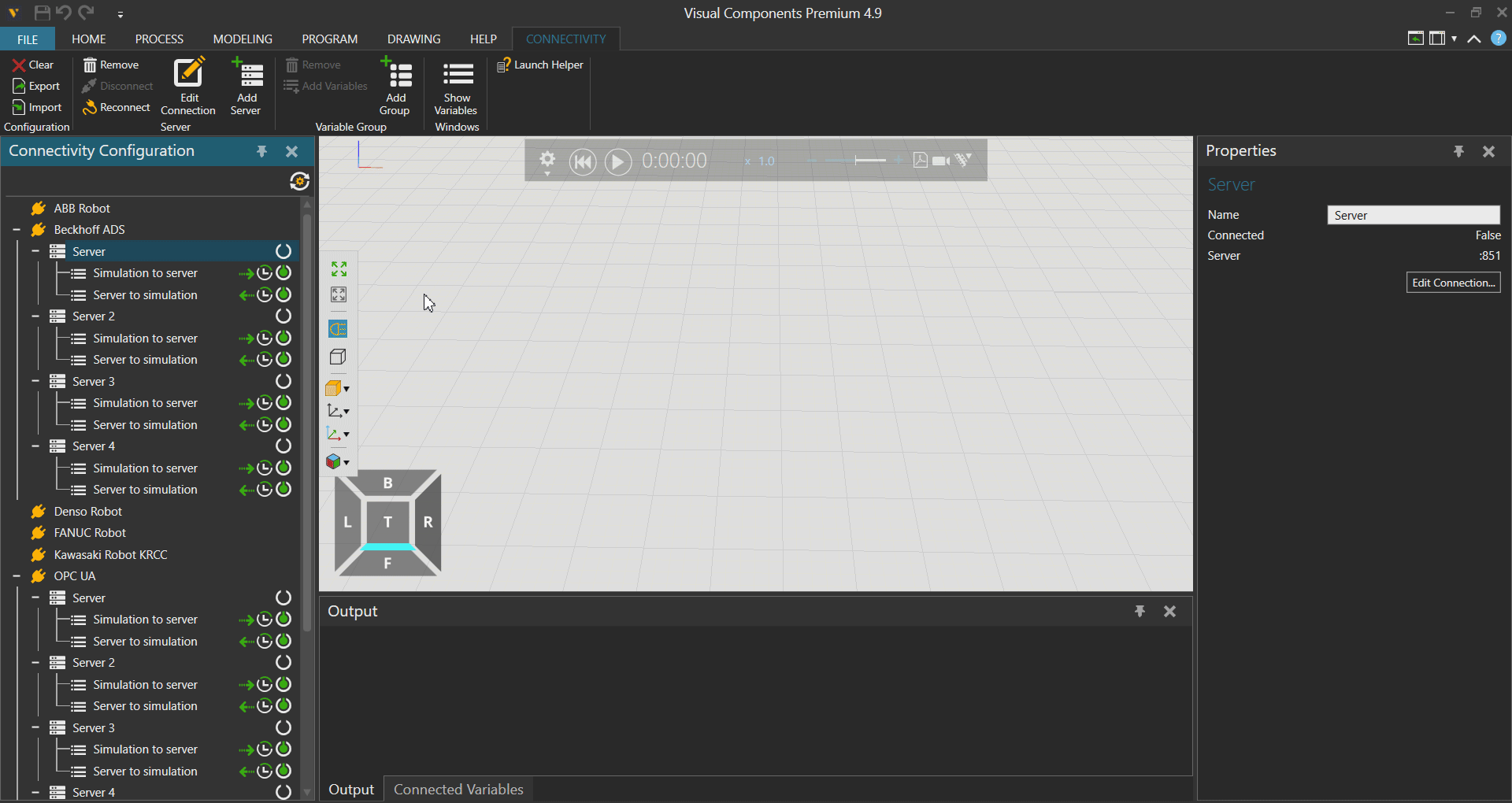Pin the Properties panel

1459,151
